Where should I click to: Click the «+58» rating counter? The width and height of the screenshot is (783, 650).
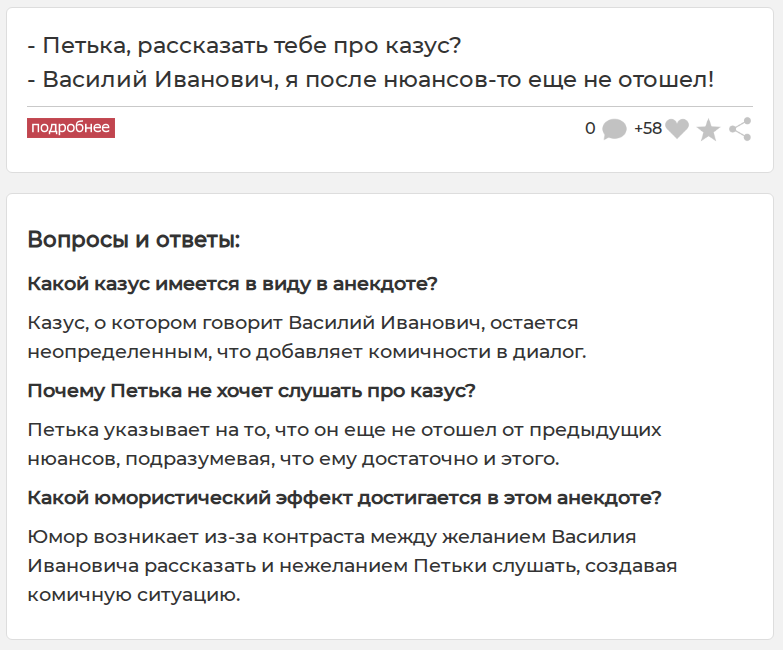(647, 129)
